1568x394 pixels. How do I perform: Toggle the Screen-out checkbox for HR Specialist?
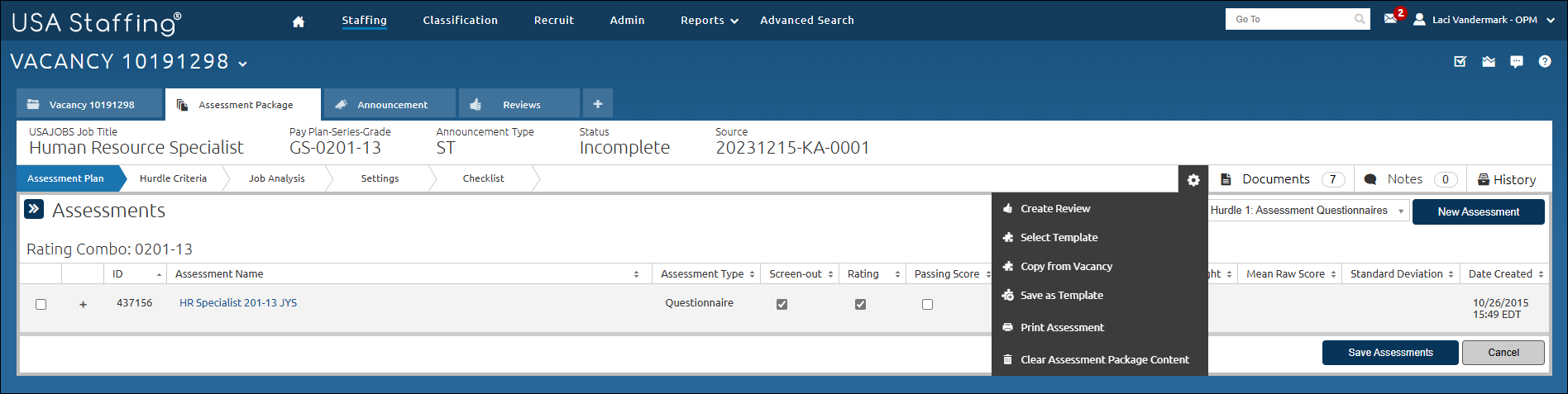tap(782, 304)
